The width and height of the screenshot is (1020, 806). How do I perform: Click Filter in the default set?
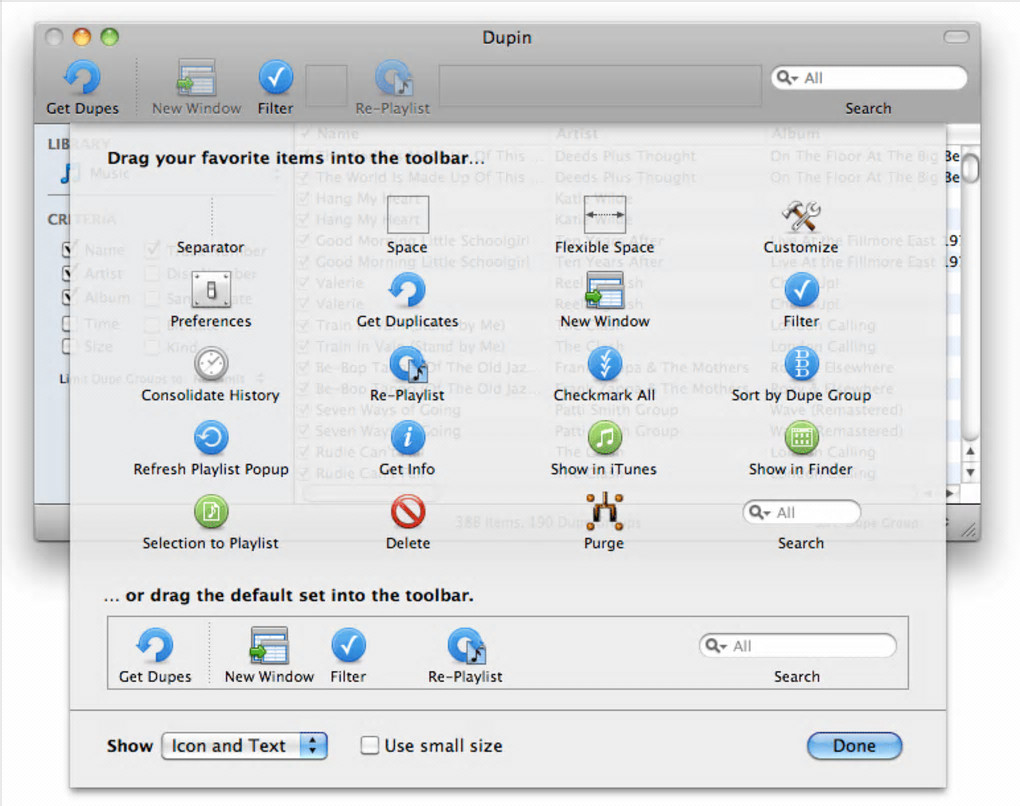pyautogui.click(x=348, y=655)
